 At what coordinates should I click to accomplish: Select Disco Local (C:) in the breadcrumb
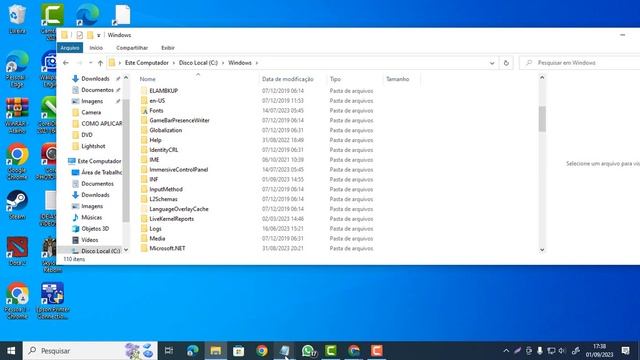[x=198, y=63]
